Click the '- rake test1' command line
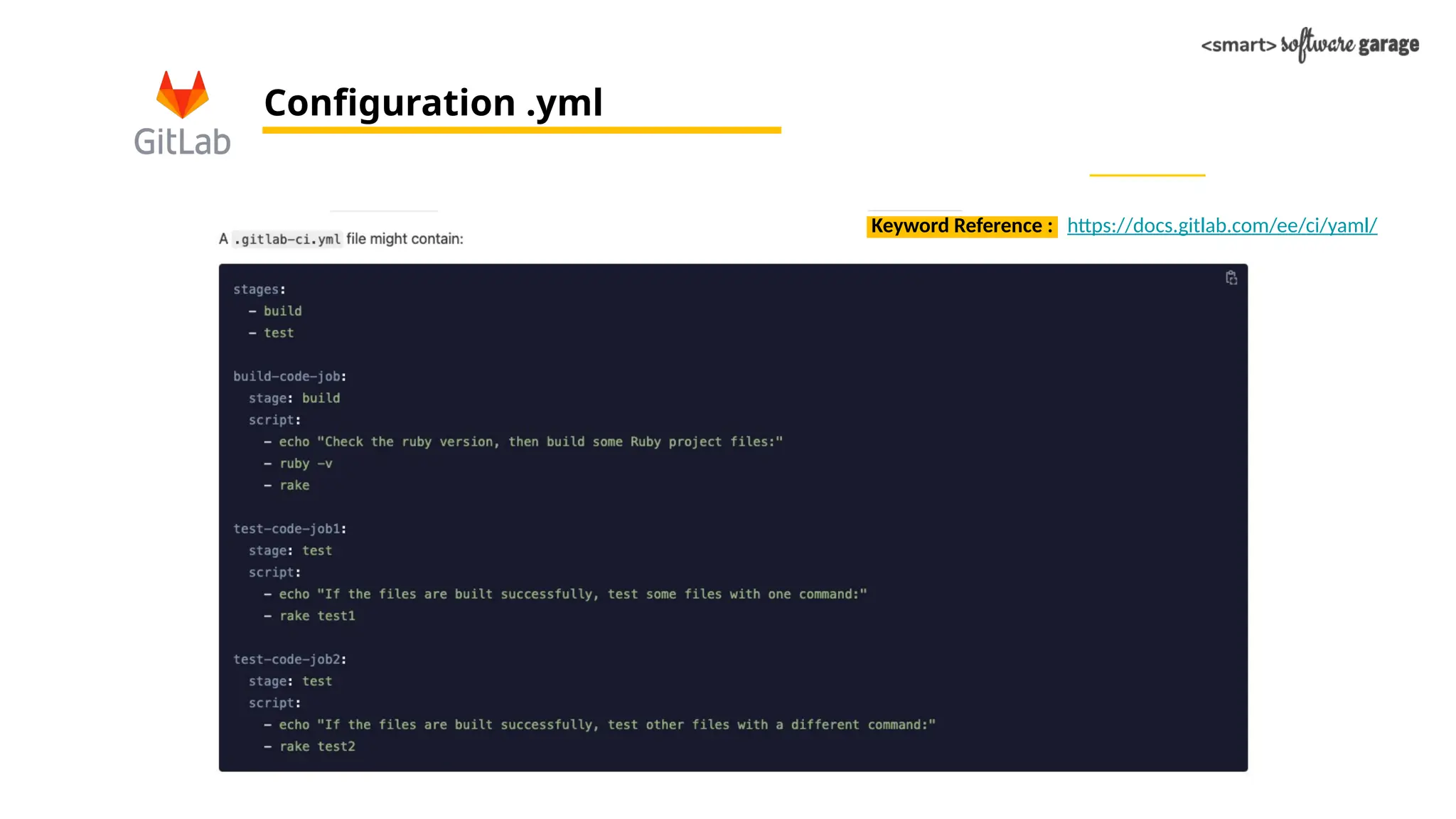This screenshot has width=1456, height=819. [x=309, y=616]
